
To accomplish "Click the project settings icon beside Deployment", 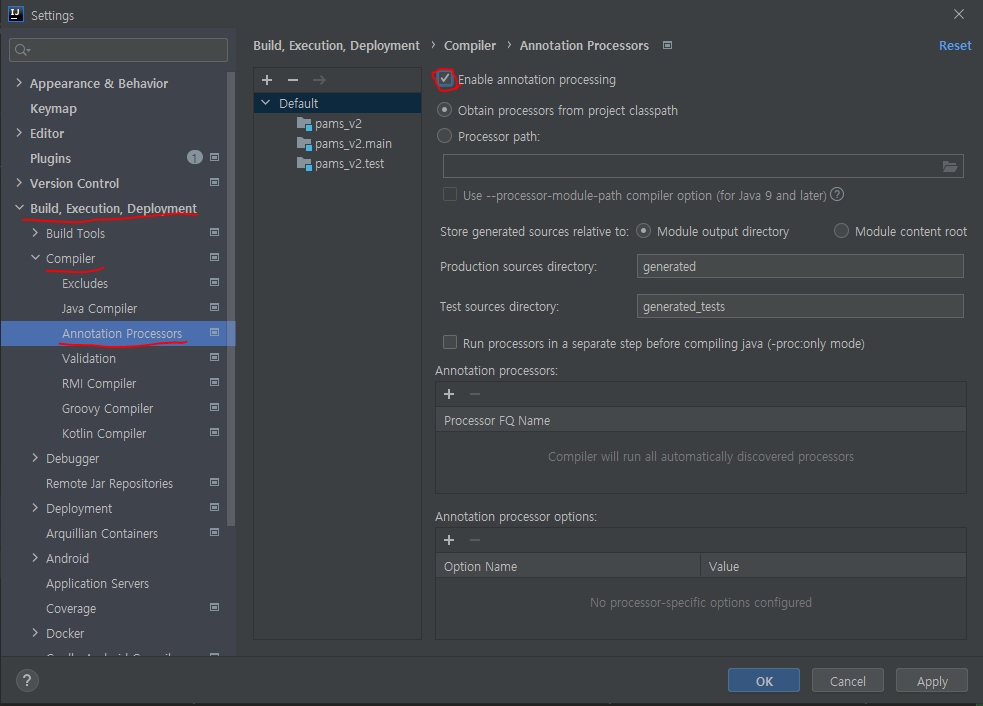I will point(214,507).
